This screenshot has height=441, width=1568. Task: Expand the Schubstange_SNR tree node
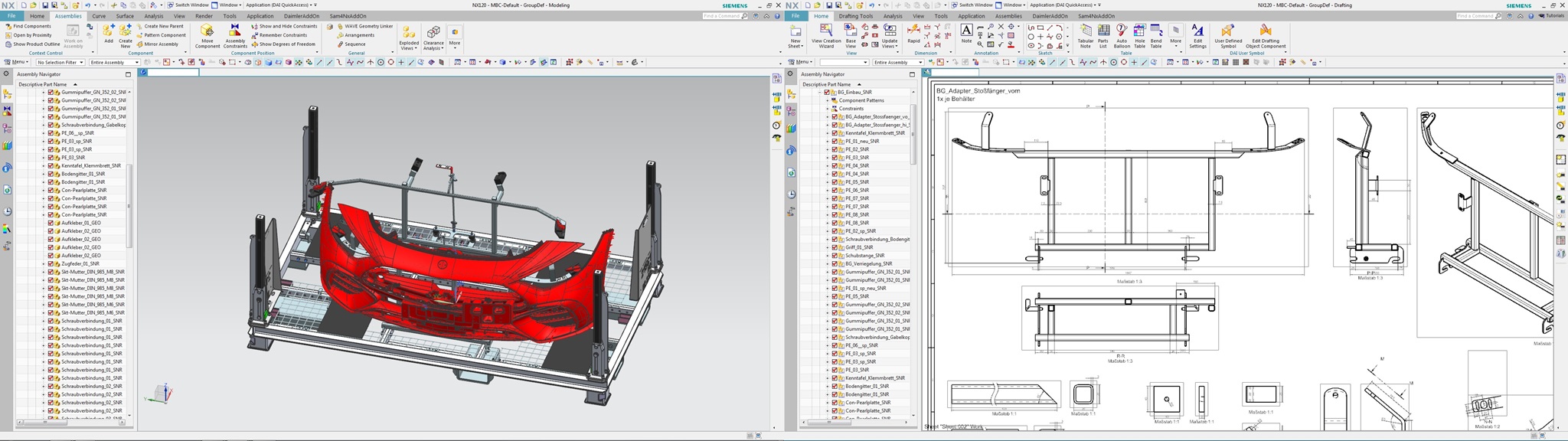click(x=828, y=256)
